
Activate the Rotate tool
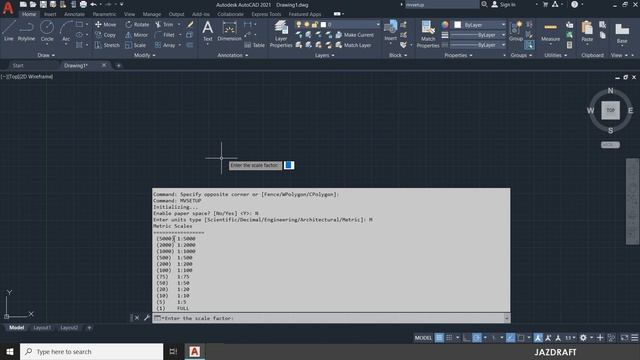tap(137, 24)
